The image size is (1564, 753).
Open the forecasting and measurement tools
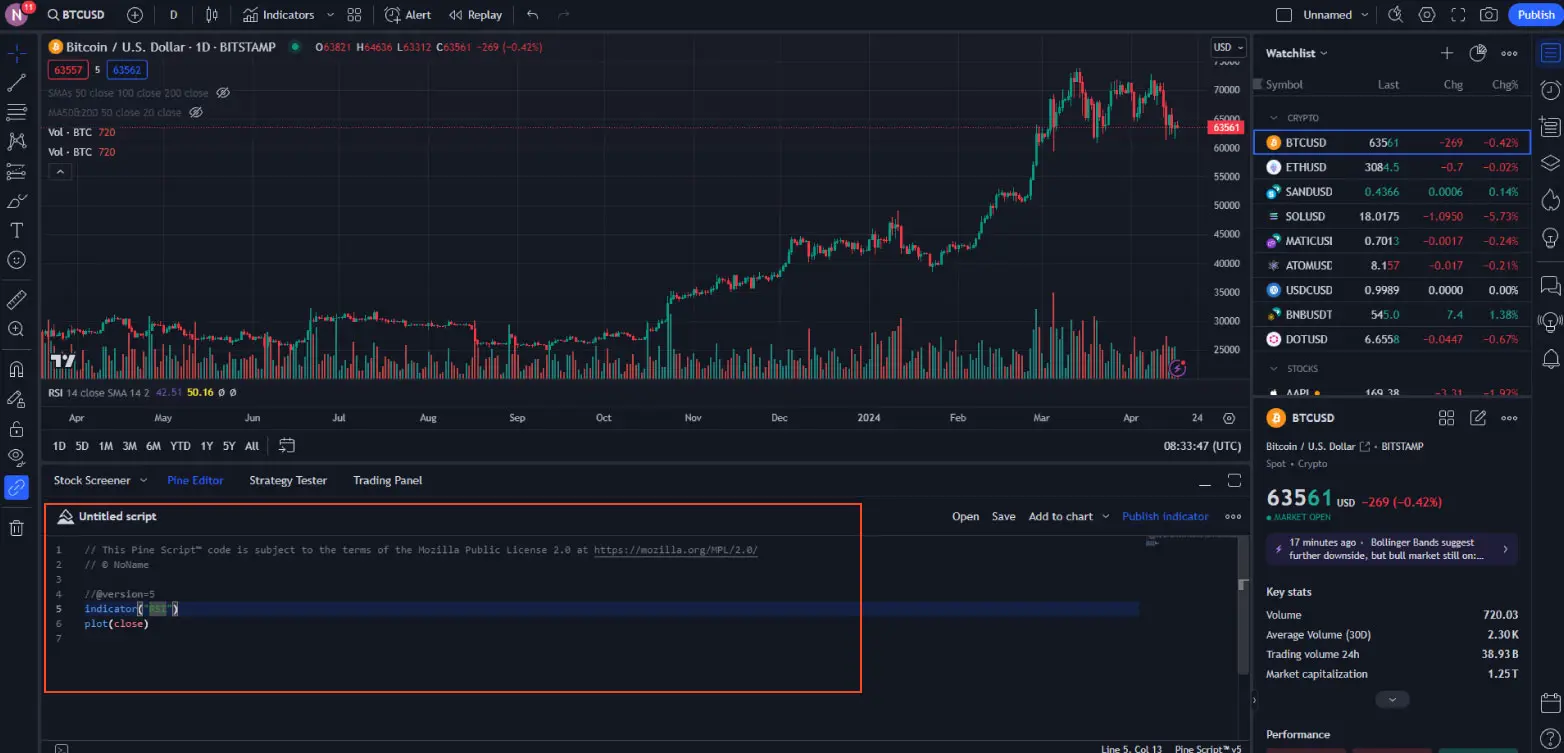coord(17,171)
